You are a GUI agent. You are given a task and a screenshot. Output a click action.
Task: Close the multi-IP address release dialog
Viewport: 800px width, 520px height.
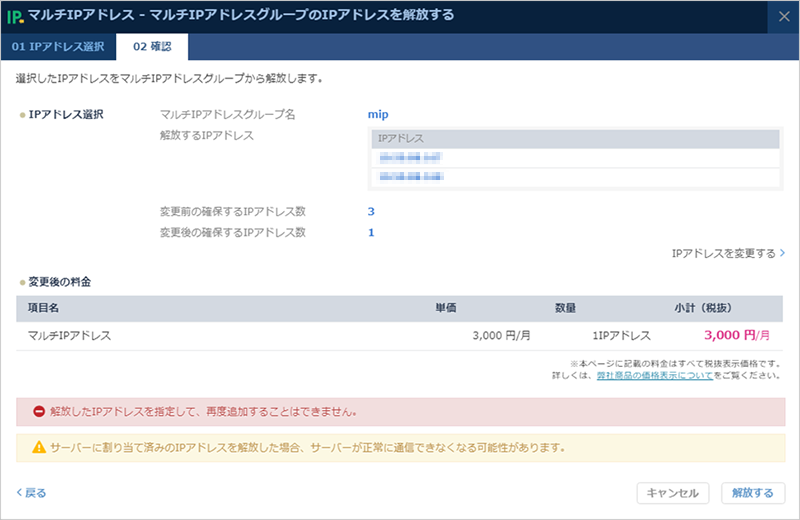(x=783, y=16)
